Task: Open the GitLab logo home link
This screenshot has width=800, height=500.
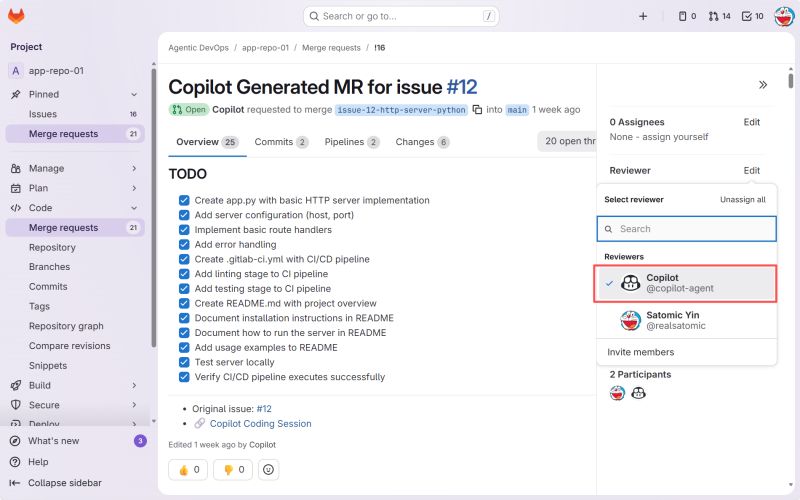Action: tap(16, 16)
